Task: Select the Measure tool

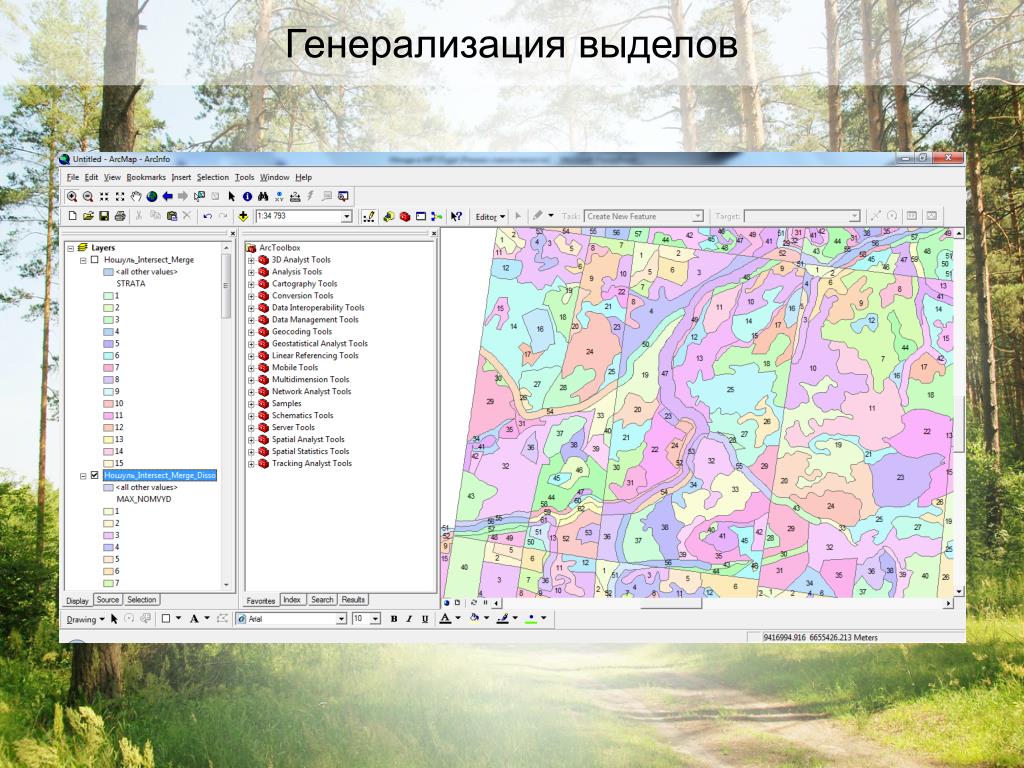Action: coord(295,196)
